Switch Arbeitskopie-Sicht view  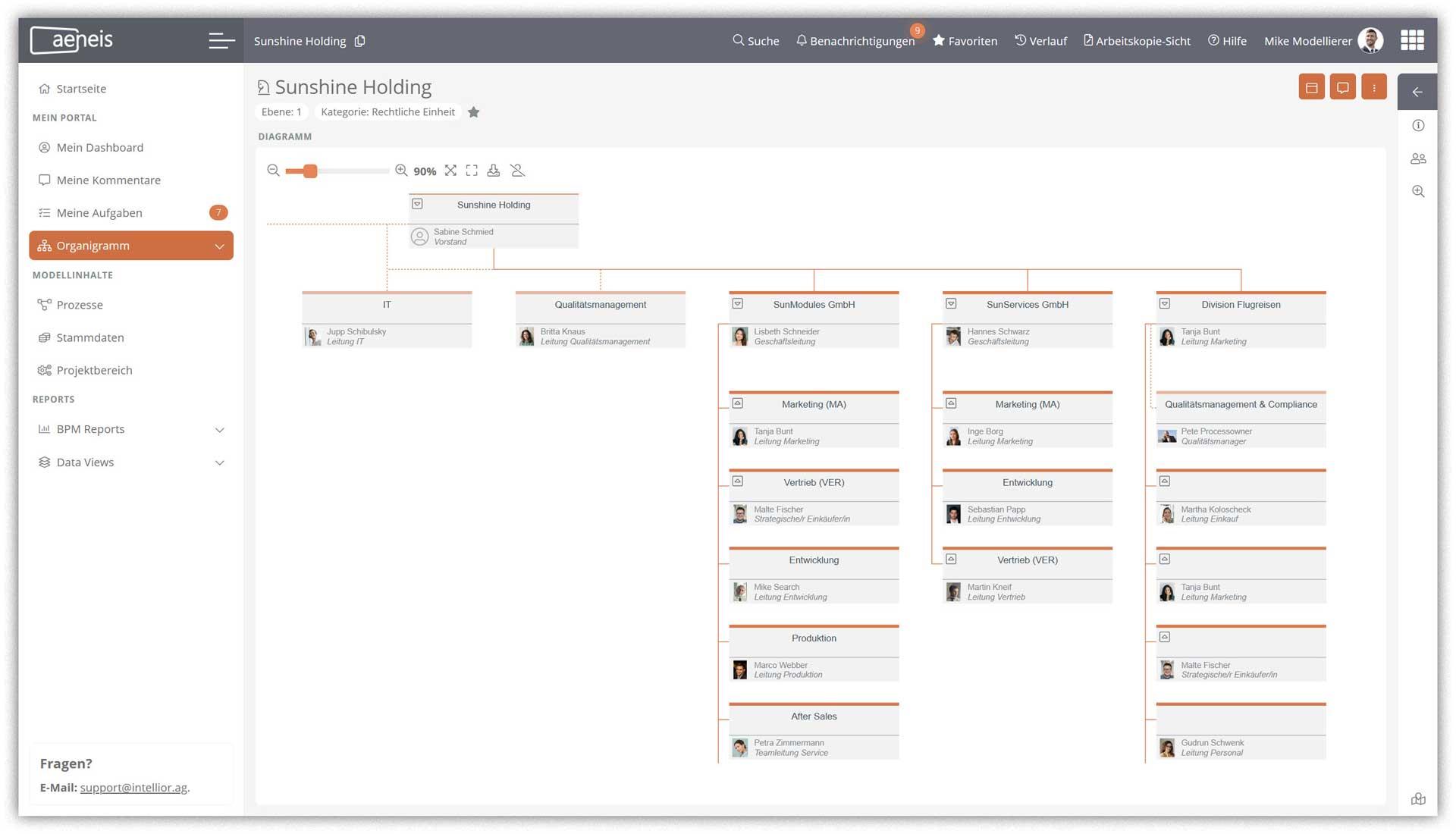coord(1137,41)
